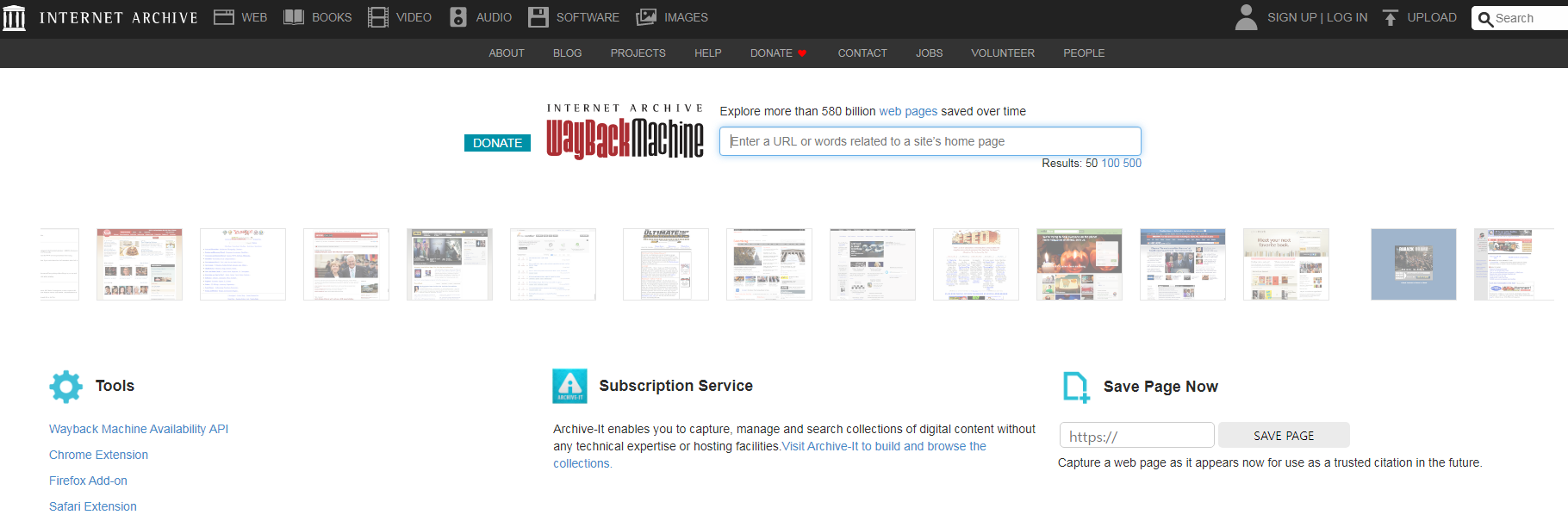1568x521 pixels.
Task: Open the Help menu item
Action: [x=708, y=53]
